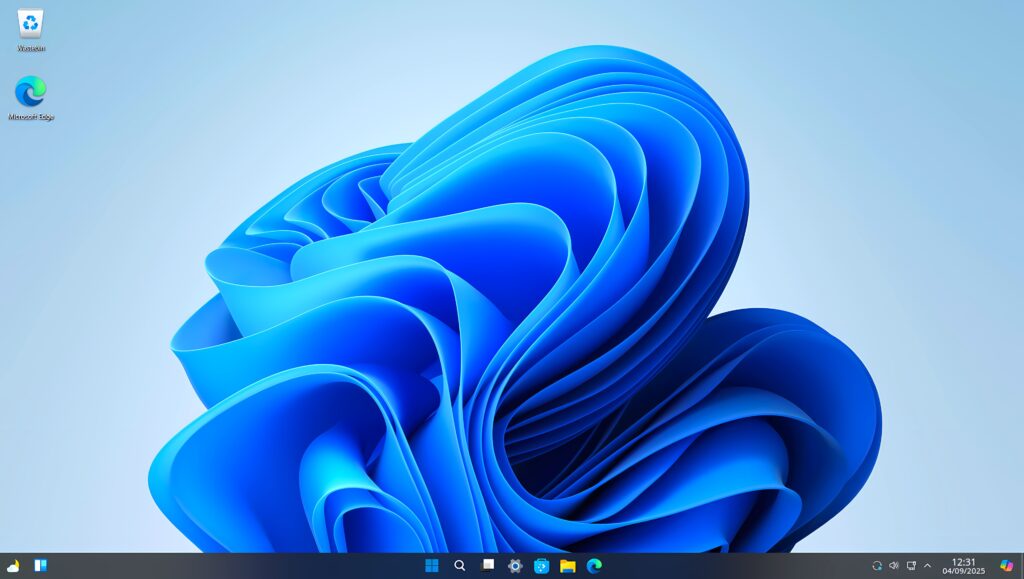Open Task View
Image resolution: width=1024 pixels, height=579 pixels.
pos(486,565)
